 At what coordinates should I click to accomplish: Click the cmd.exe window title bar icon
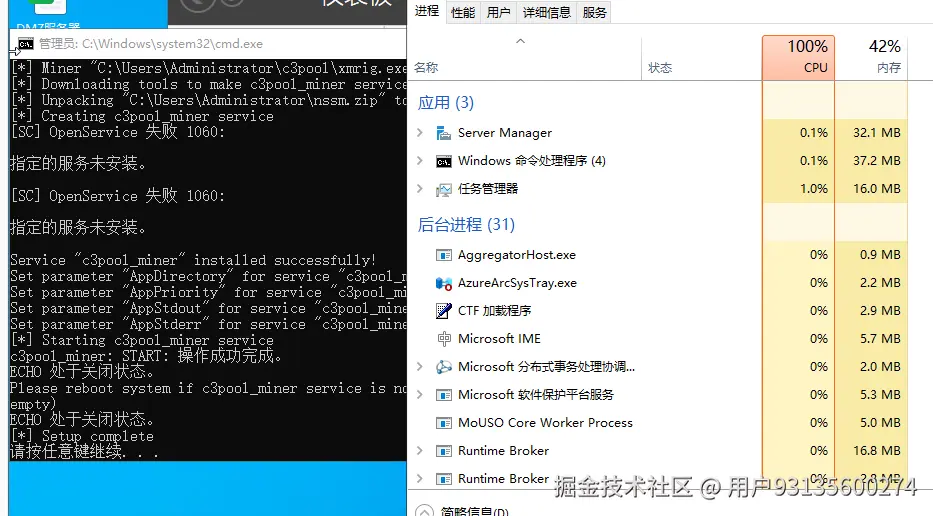(26, 44)
